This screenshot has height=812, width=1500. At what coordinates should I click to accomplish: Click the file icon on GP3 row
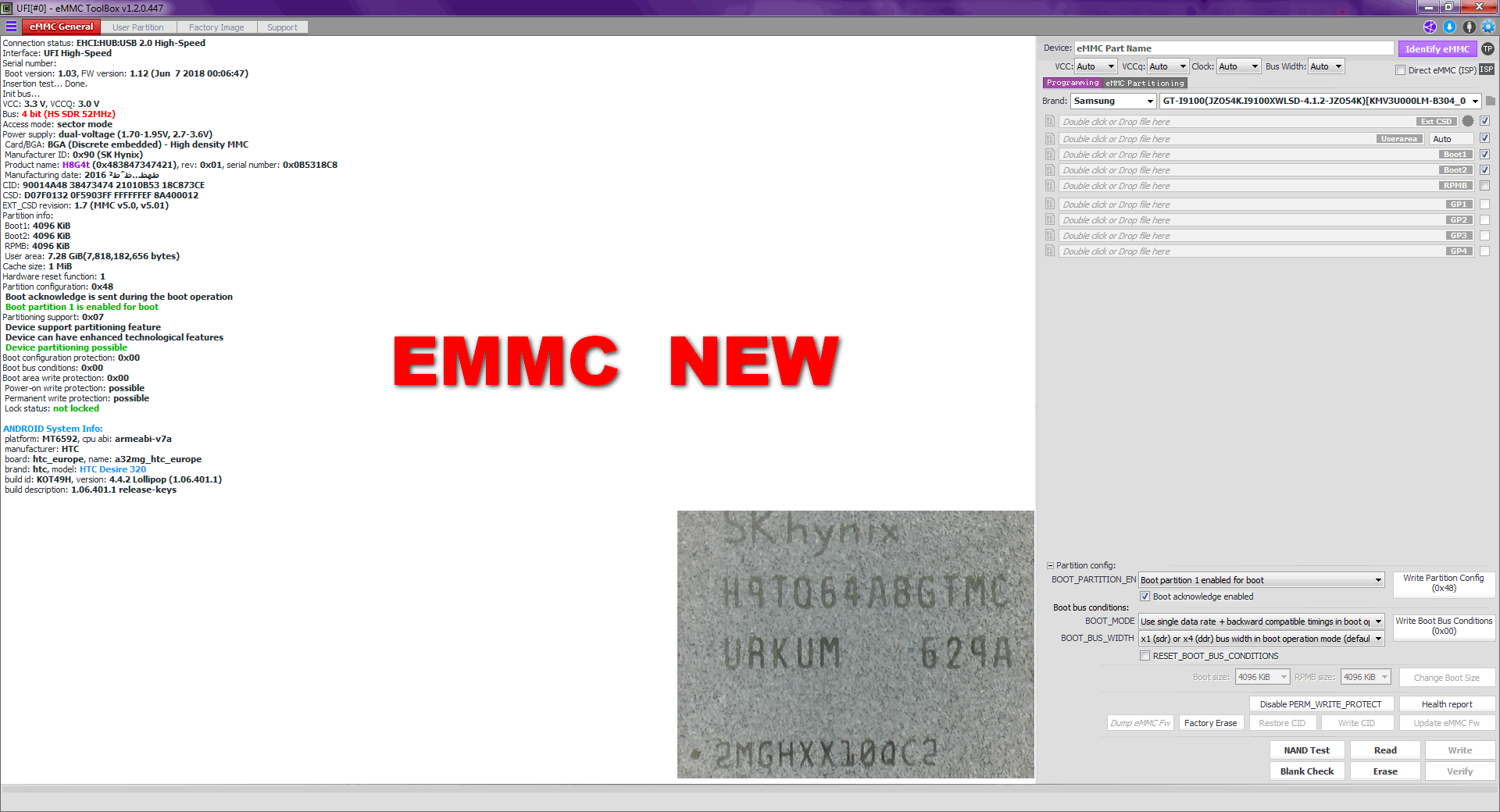1050,235
